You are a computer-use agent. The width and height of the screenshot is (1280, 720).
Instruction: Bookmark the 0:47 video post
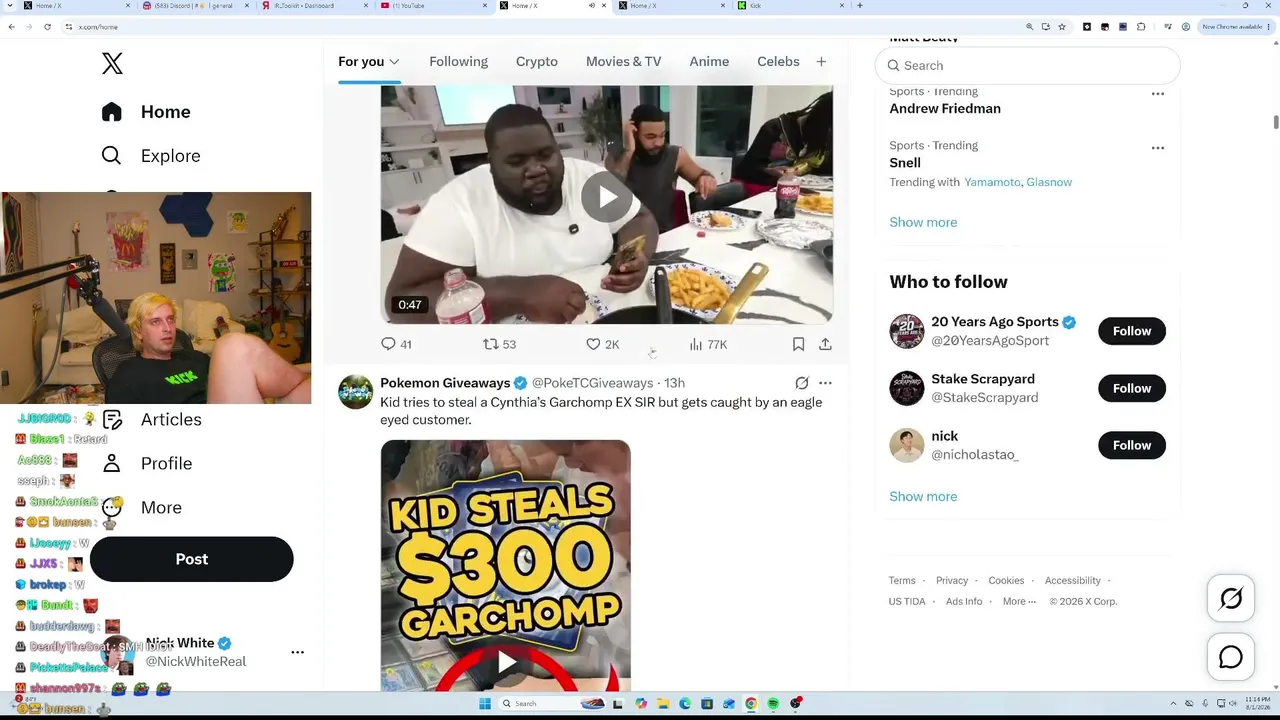(798, 344)
